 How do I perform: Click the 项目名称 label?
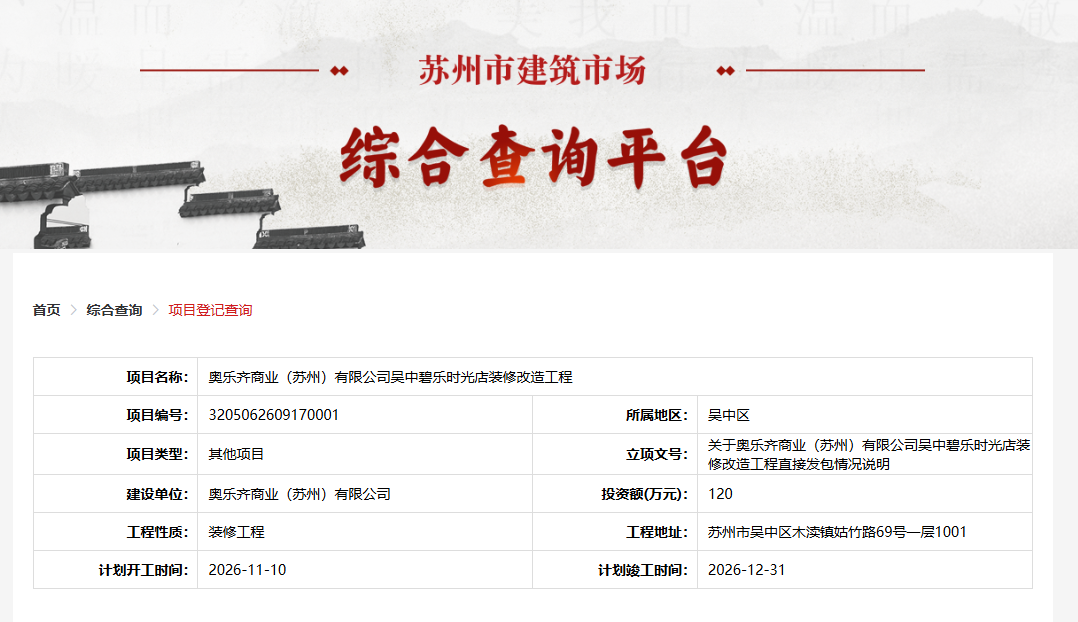[157, 377]
